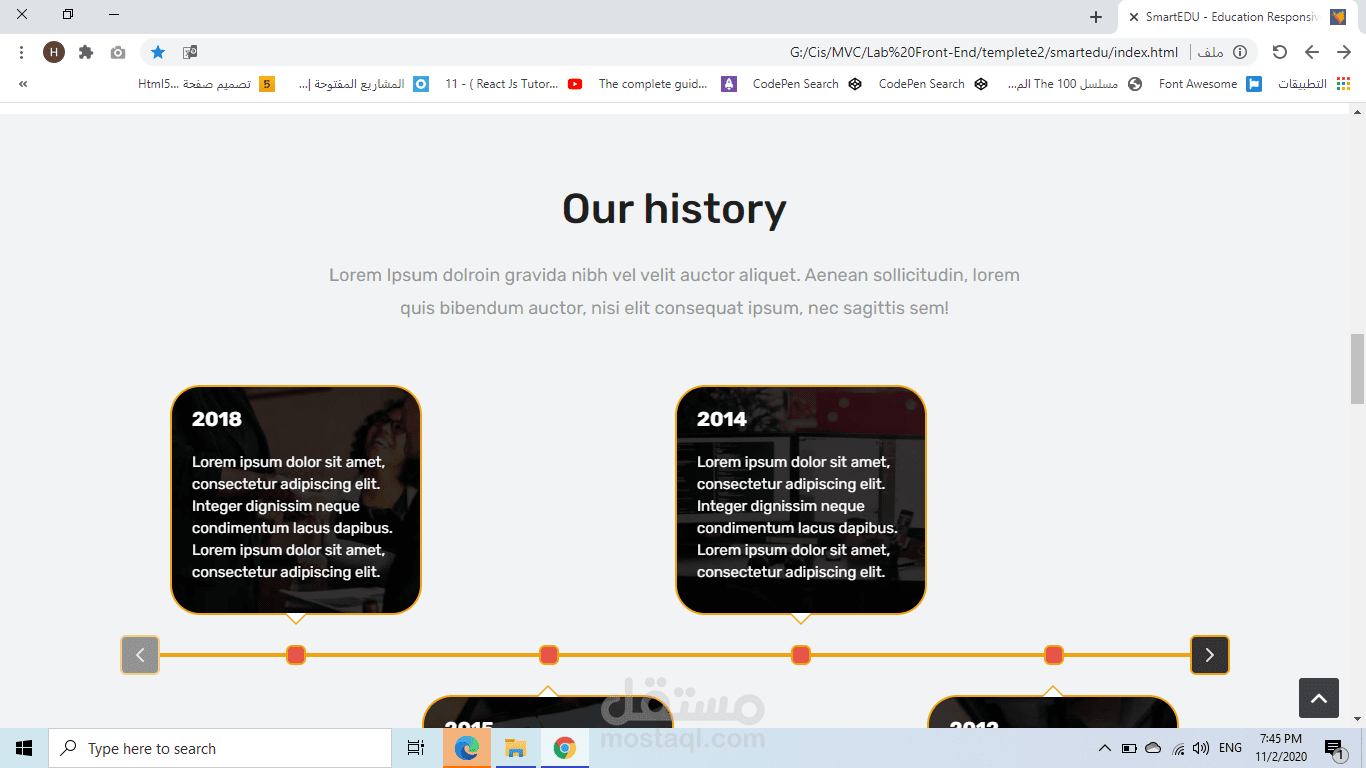Open the المشاريع المفتوحة bookmark
This screenshot has height=768, width=1366.
364,84
